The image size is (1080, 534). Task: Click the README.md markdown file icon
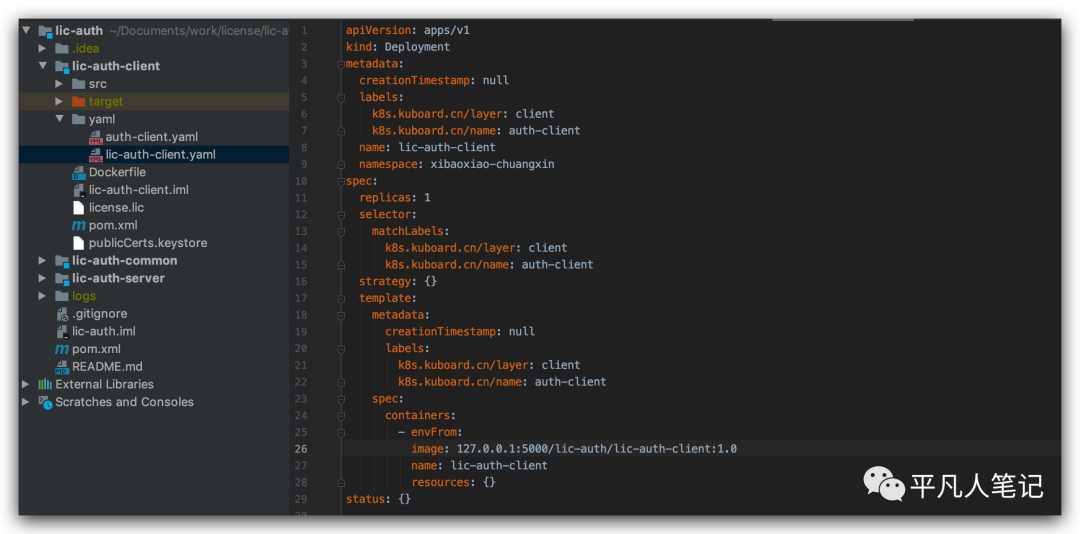62,367
